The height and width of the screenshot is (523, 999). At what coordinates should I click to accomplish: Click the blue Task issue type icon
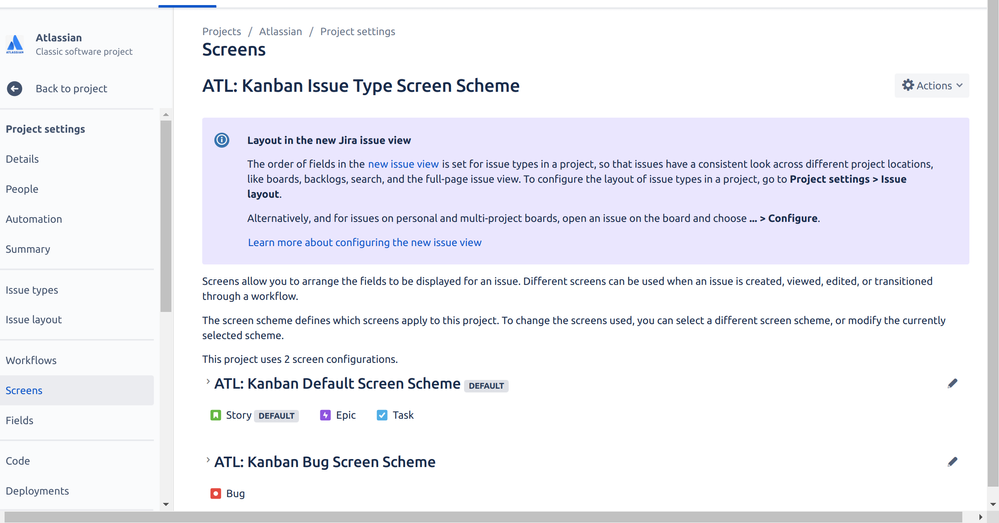[x=382, y=415]
